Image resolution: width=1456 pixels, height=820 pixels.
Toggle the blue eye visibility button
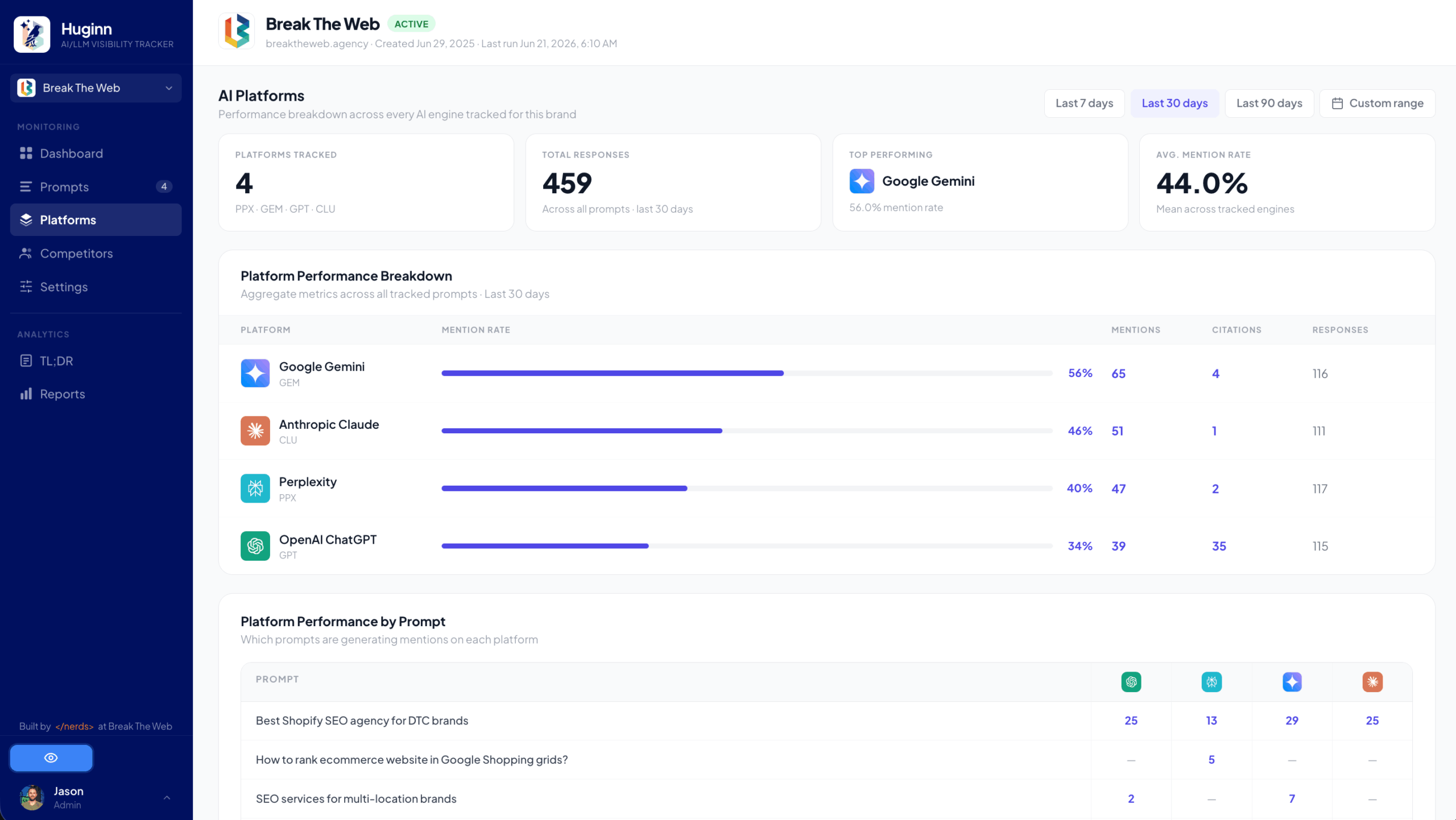[x=51, y=758]
